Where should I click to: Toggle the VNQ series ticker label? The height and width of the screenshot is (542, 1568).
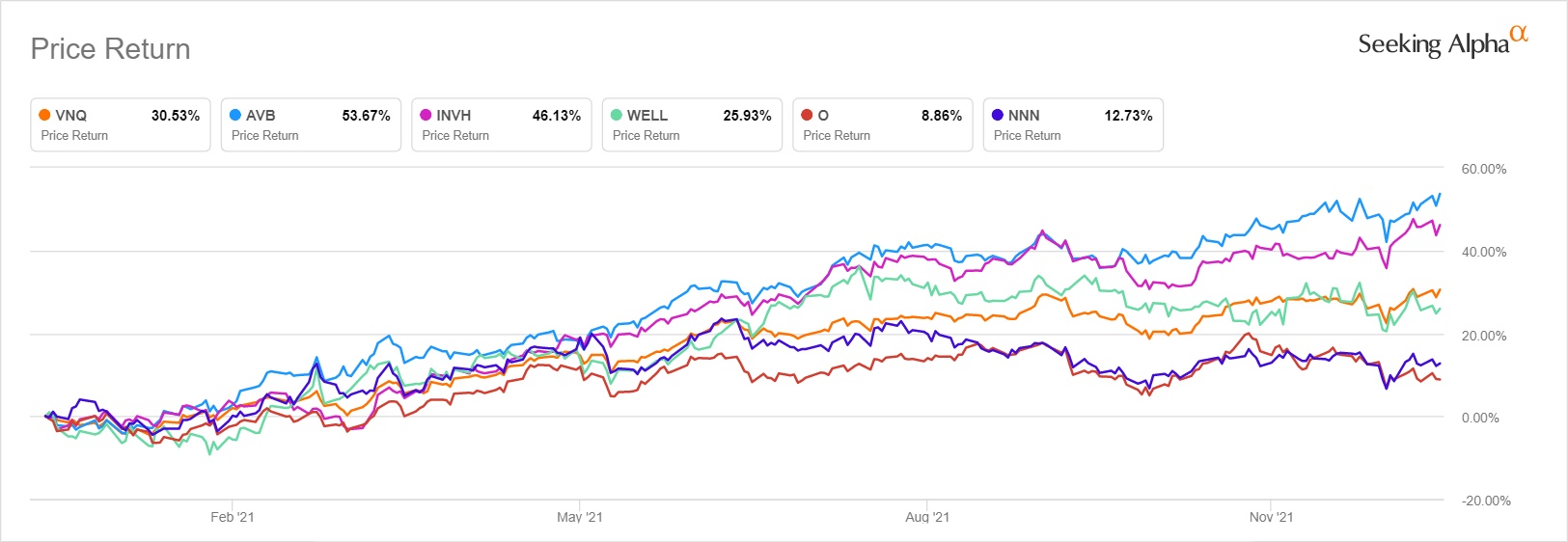[71, 116]
